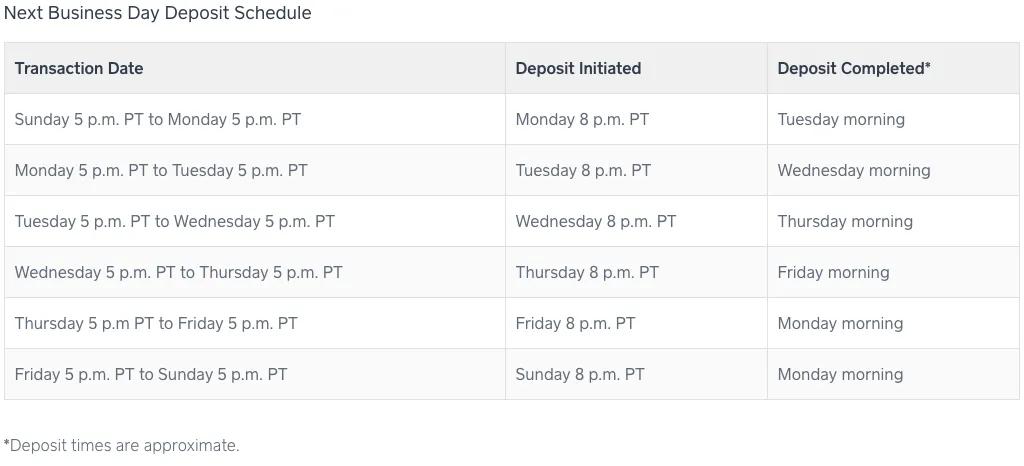This screenshot has width=1024, height=466.
Task: Click Friday 5 p.m. PT to Sunday cell
Action: pos(255,374)
